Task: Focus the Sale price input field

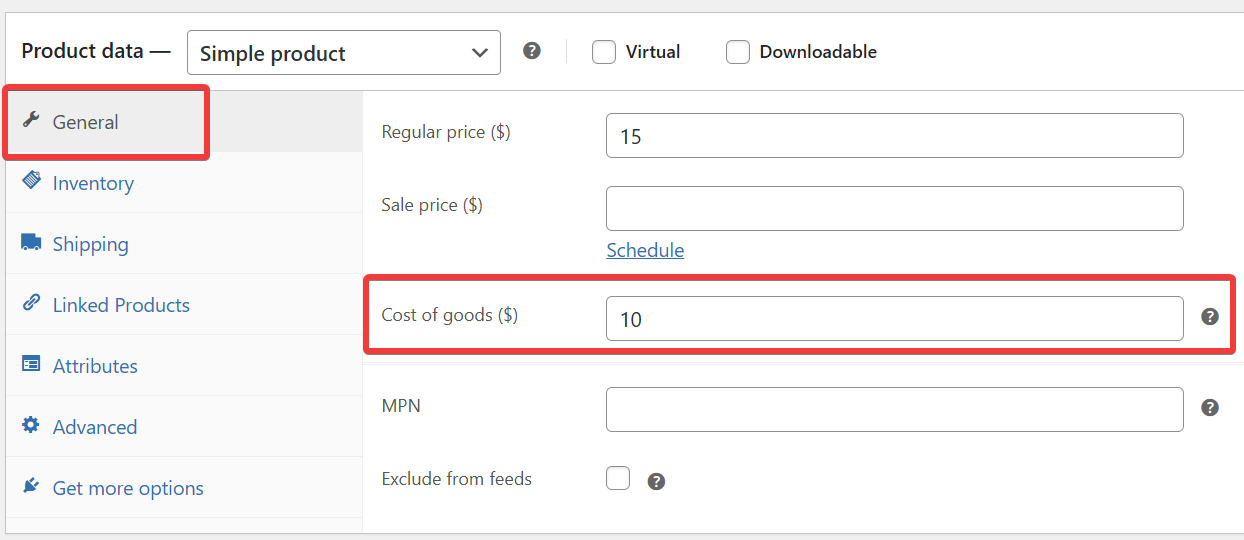Action: click(894, 208)
